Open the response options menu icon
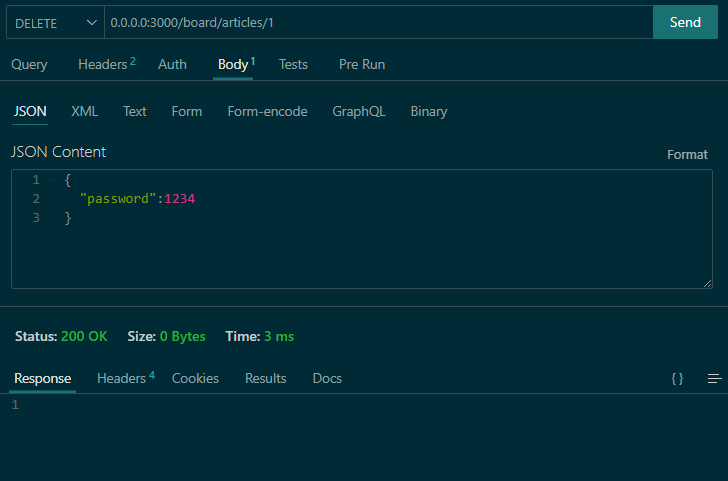 pyautogui.click(x=715, y=379)
